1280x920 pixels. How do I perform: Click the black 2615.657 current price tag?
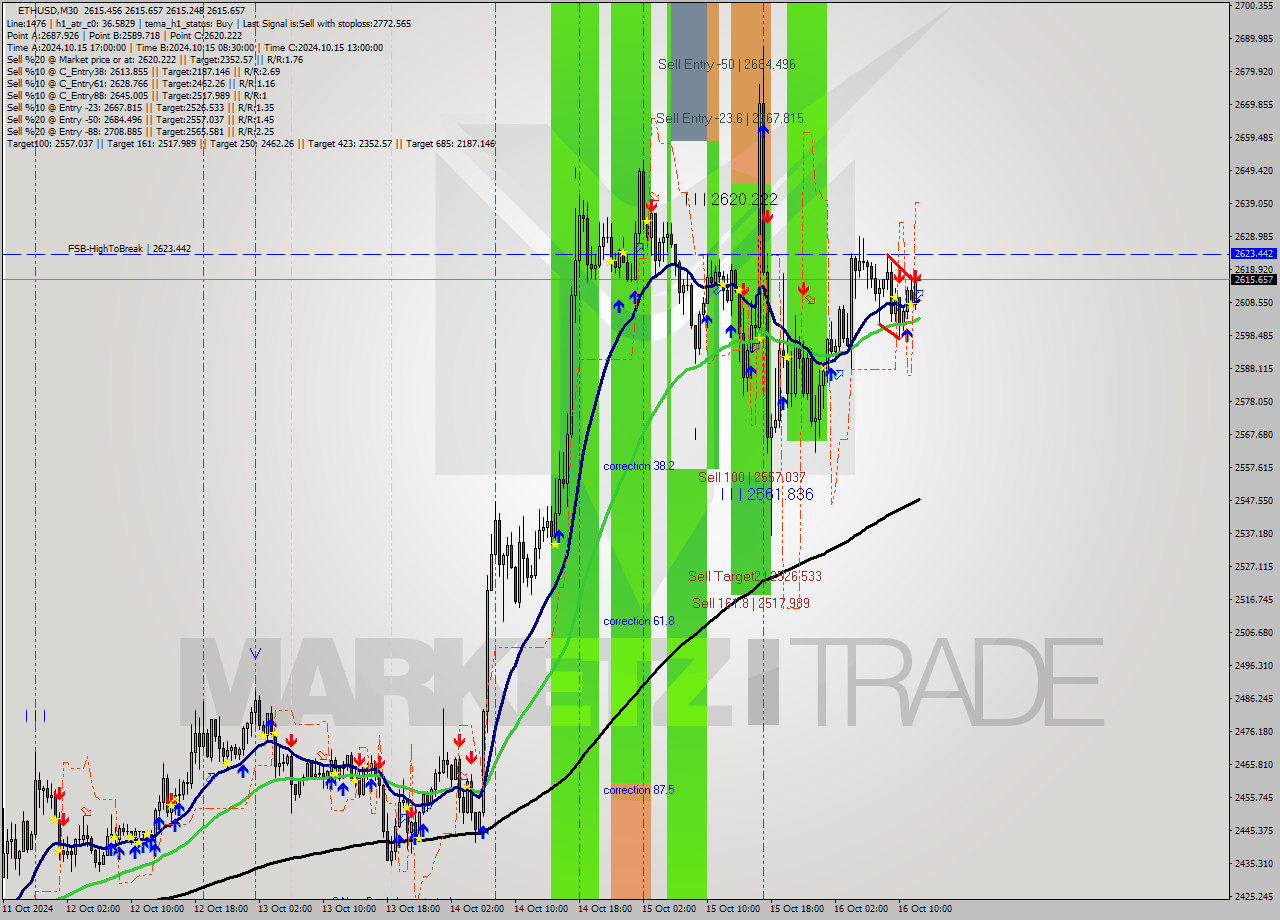click(1254, 280)
